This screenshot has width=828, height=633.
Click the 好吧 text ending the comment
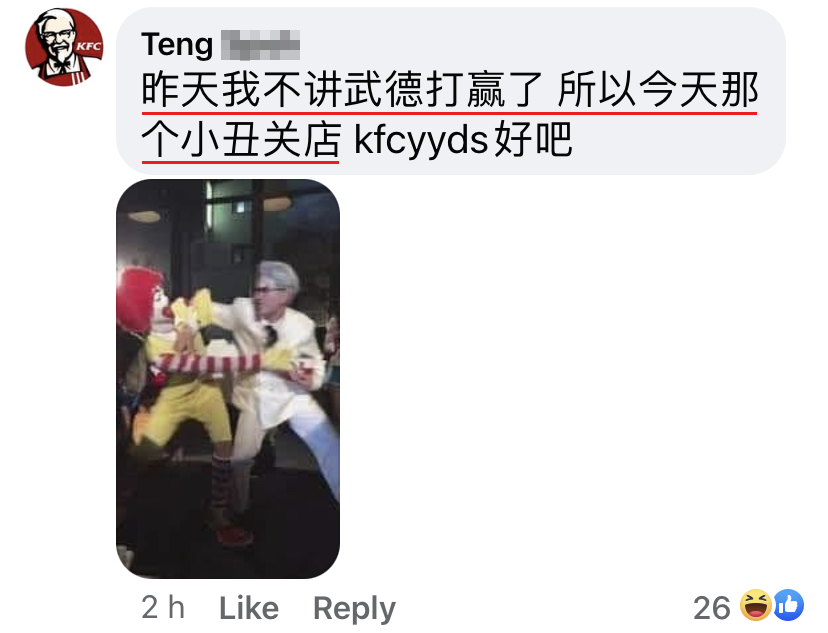[x=533, y=139]
